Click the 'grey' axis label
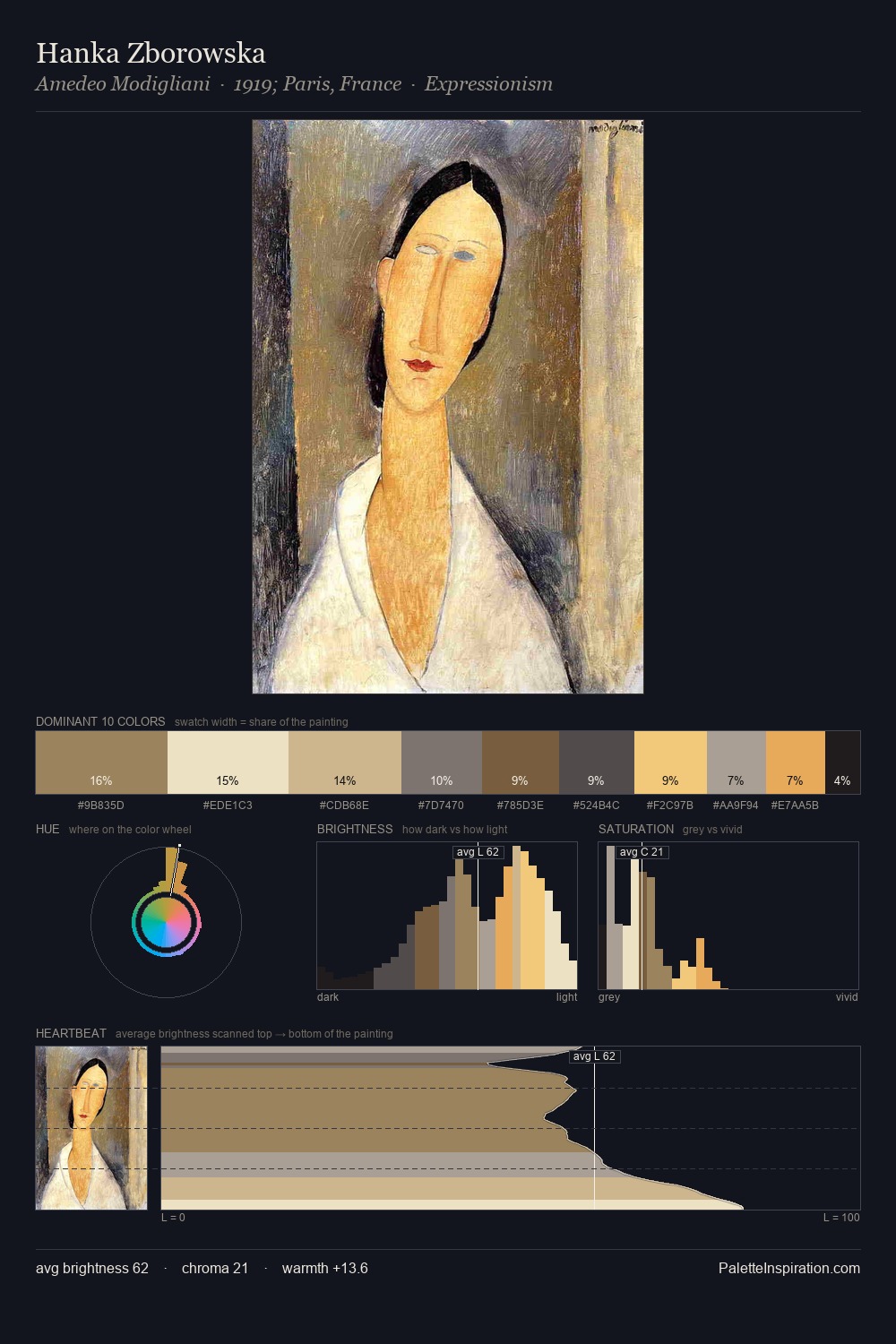896x1344 pixels. tap(609, 997)
